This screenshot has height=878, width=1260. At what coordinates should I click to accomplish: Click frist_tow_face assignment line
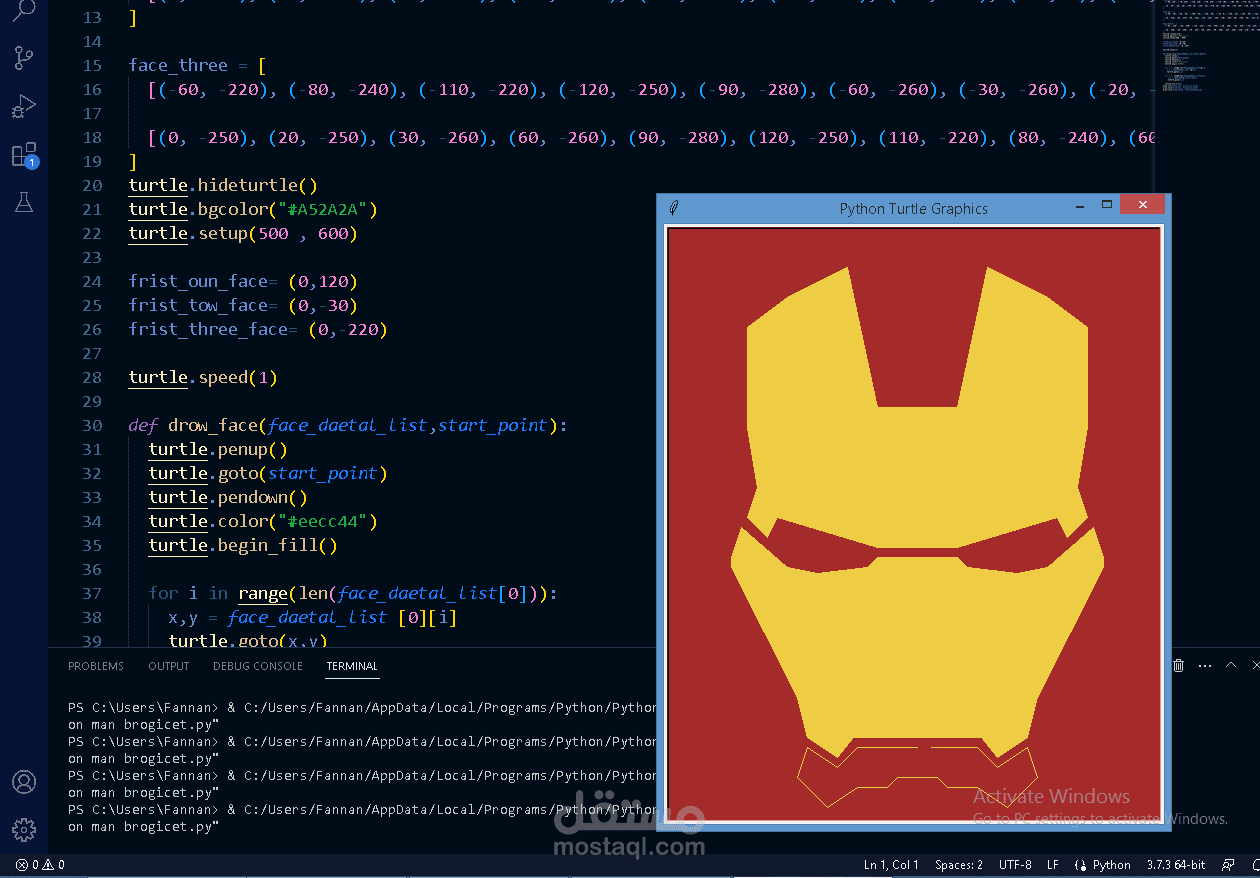pos(243,305)
